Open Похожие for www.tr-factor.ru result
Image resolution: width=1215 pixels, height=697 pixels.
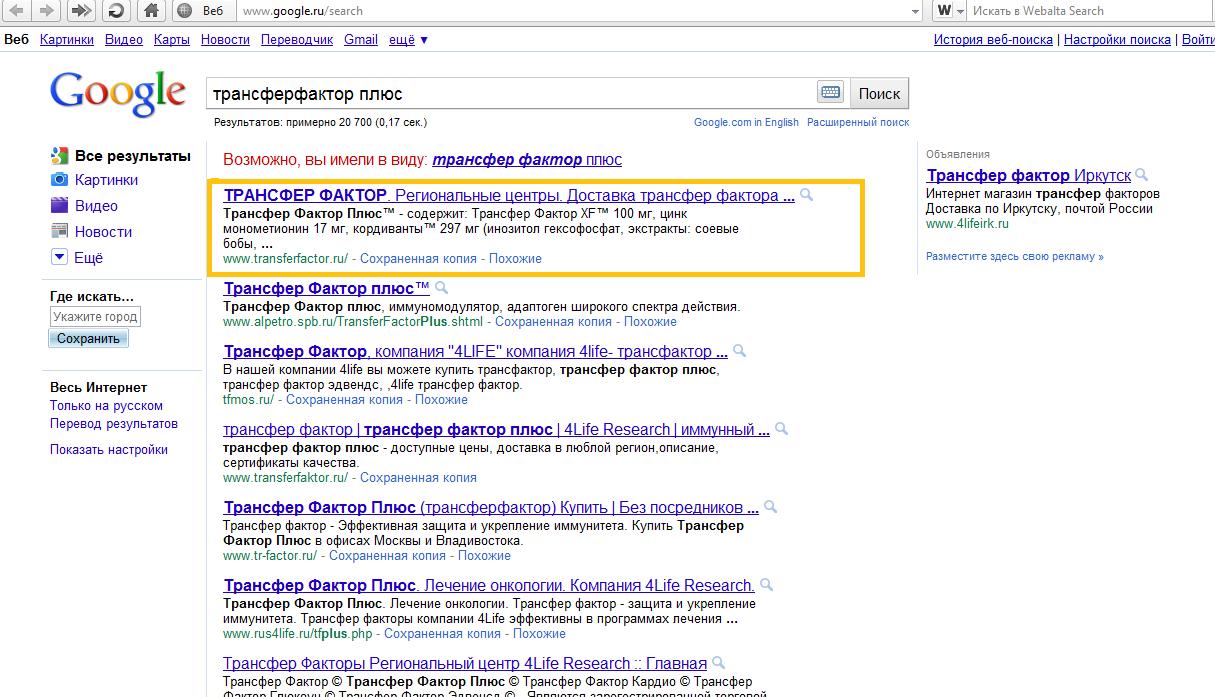[484, 556]
